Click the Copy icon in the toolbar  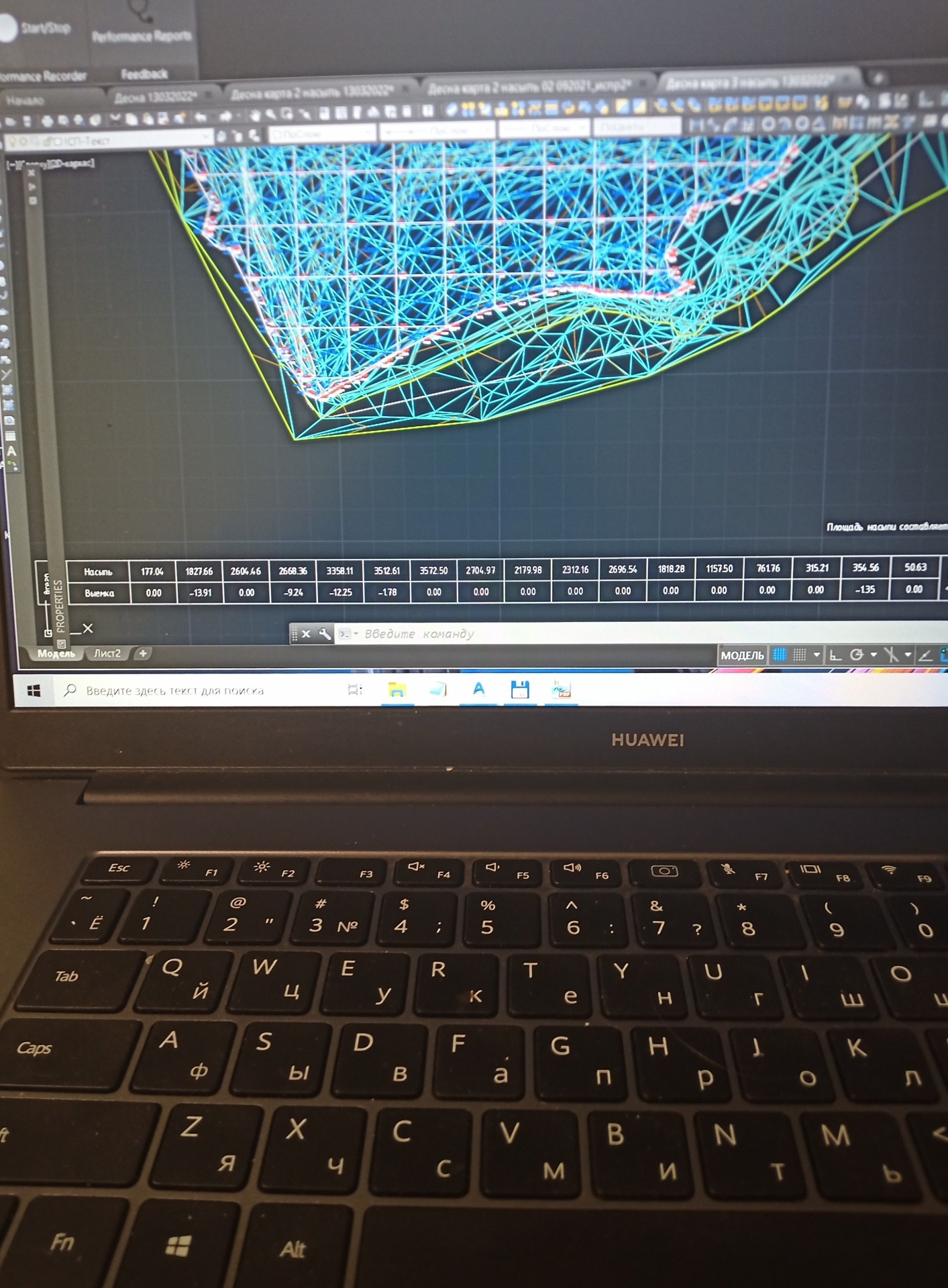pos(131,119)
